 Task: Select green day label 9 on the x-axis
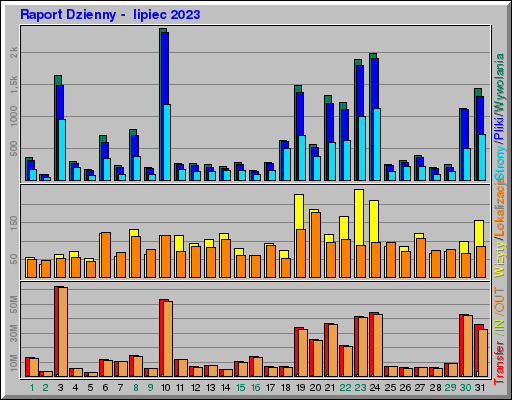pos(150,388)
